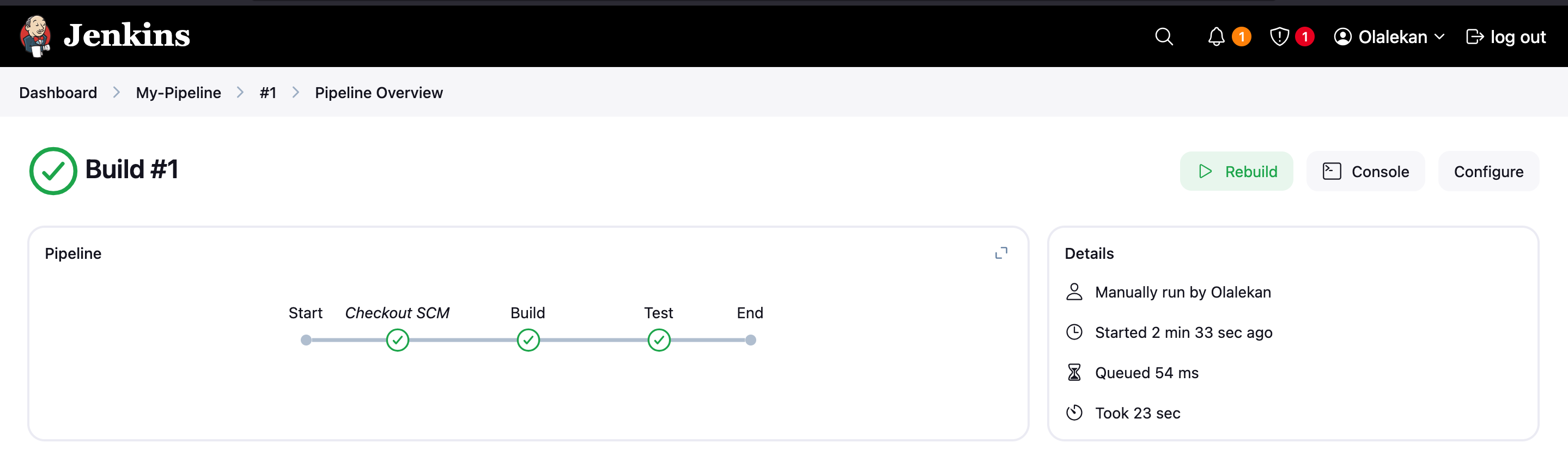1568x473 pixels.
Task: Navigate to the My-Pipeline breadcrumb
Action: (178, 93)
